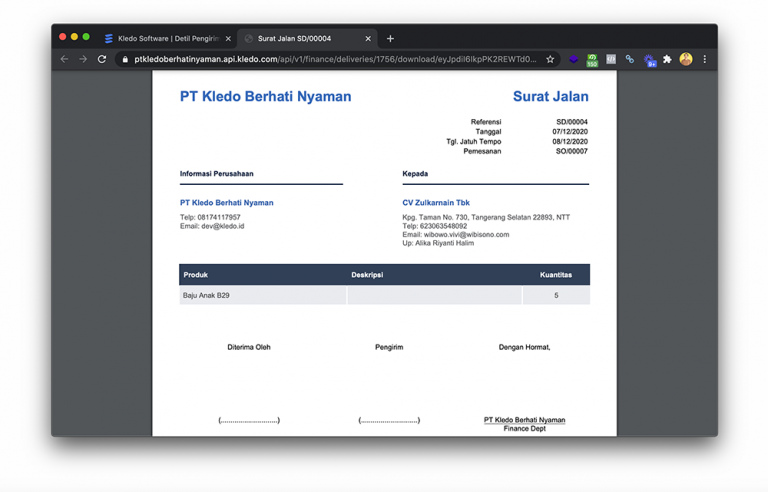Click the red close window button
This screenshot has height=492, width=768.
coord(63,37)
